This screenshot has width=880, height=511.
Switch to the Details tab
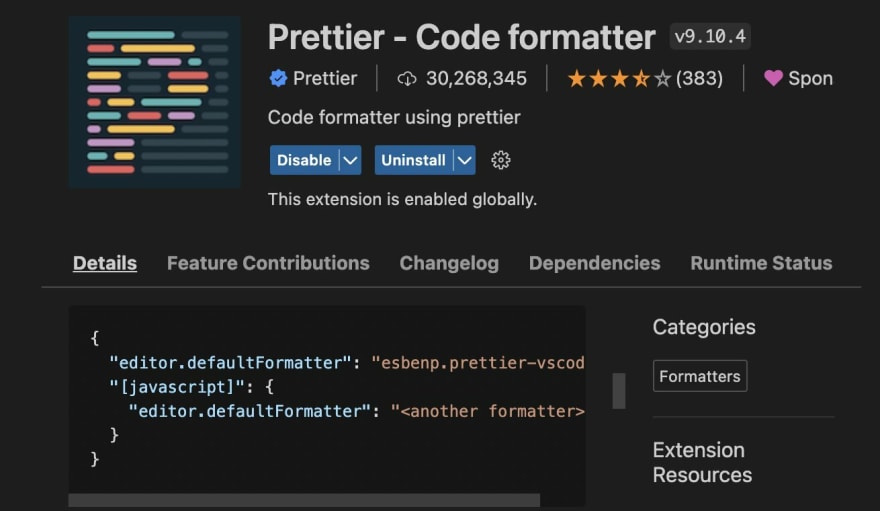pos(105,263)
